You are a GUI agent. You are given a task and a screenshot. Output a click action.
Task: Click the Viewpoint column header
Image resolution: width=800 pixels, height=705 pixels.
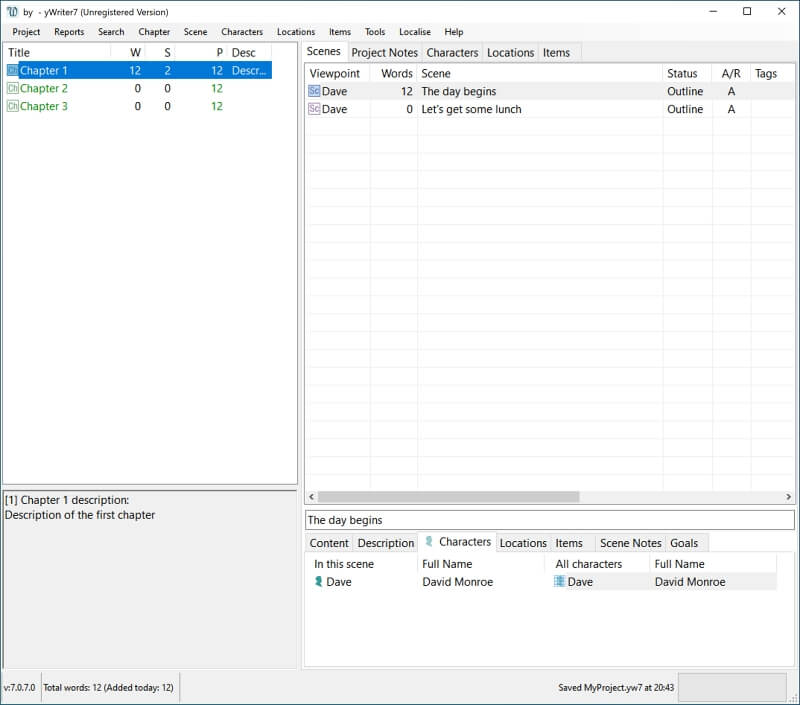(x=337, y=73)
